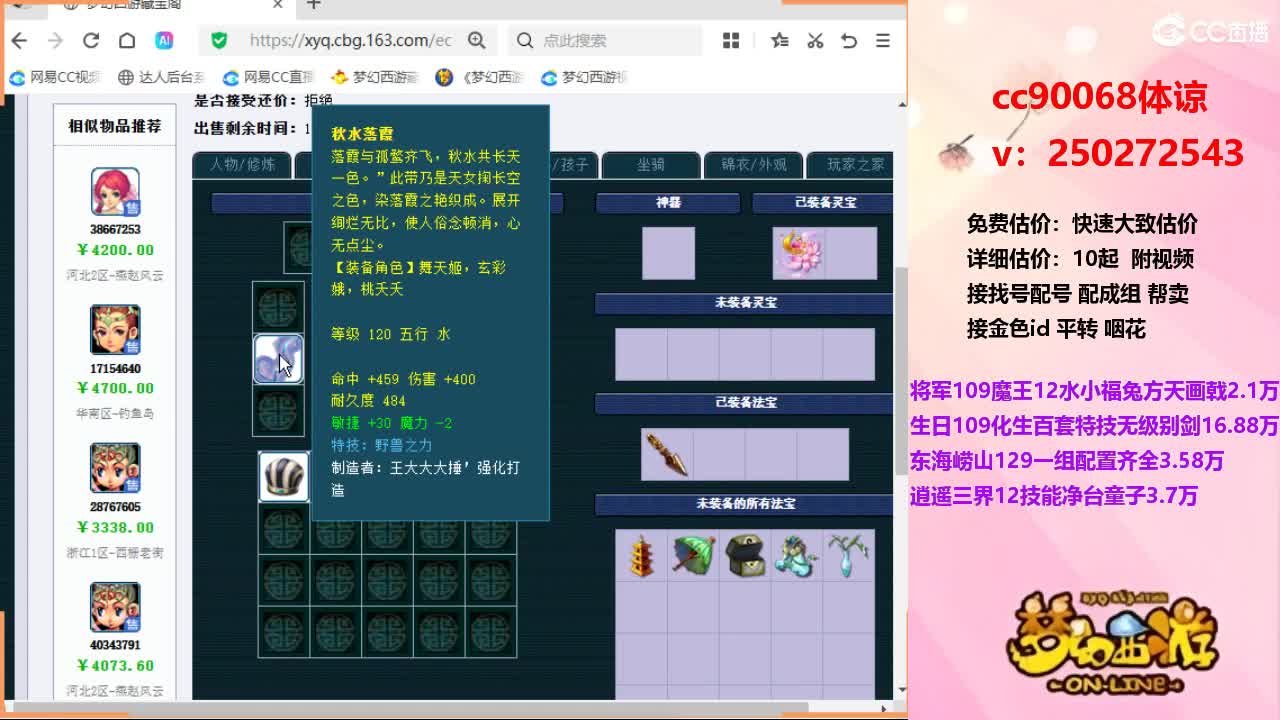Open the browser apps grid

[x=731, y=40]
